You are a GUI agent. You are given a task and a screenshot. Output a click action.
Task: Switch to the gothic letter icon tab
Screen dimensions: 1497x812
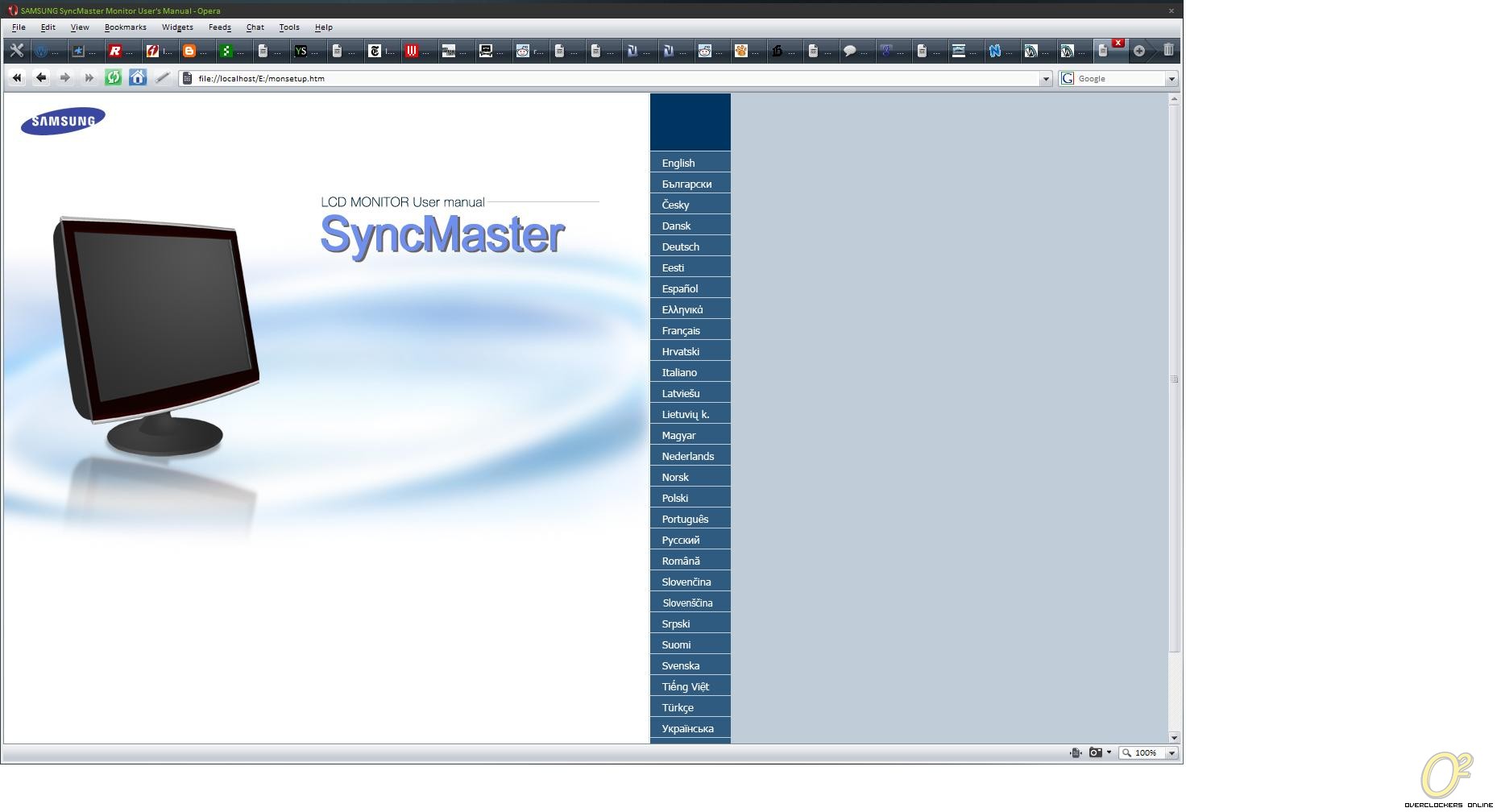(x=784, y=51)
